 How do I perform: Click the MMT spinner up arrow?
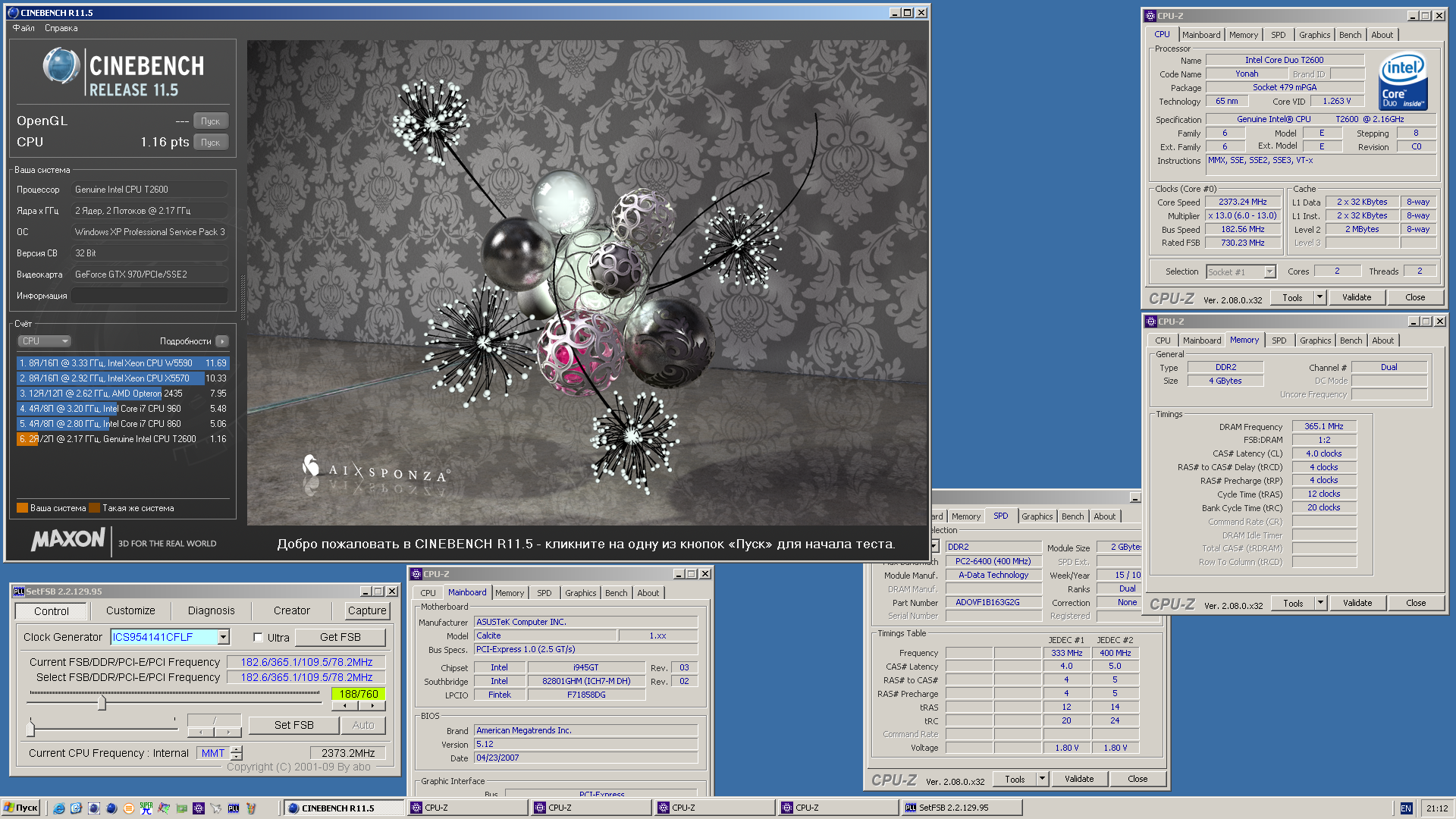click(237, 749)
